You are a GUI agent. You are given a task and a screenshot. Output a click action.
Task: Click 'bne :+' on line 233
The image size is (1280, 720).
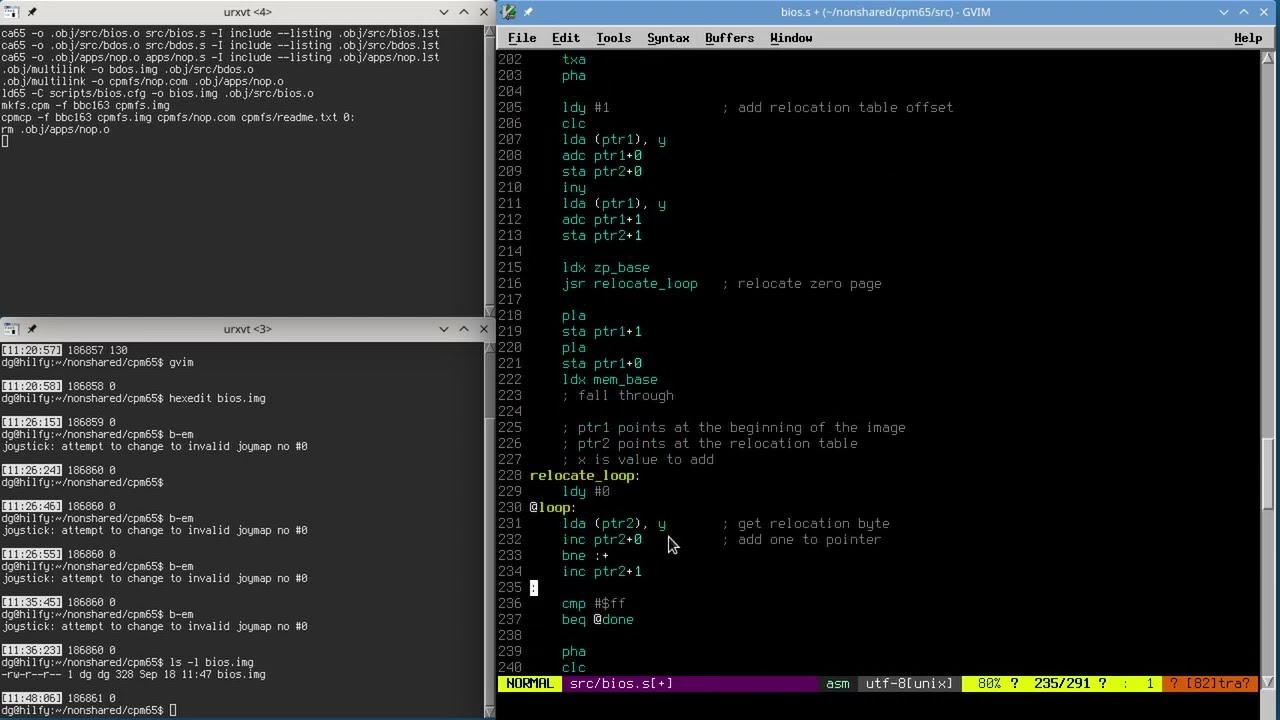(586, 556)
